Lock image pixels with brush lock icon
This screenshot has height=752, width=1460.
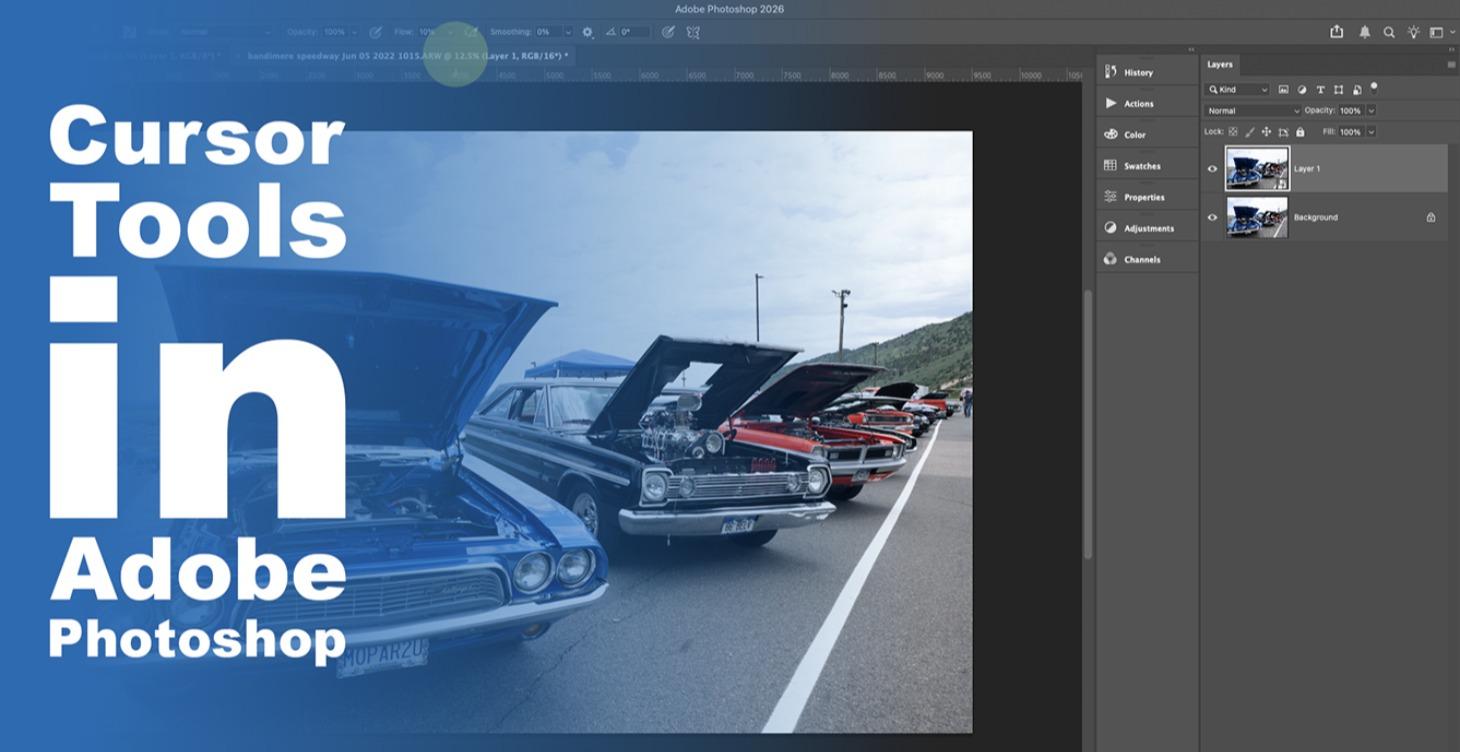pyautogui.click(x=1250, y=132)
